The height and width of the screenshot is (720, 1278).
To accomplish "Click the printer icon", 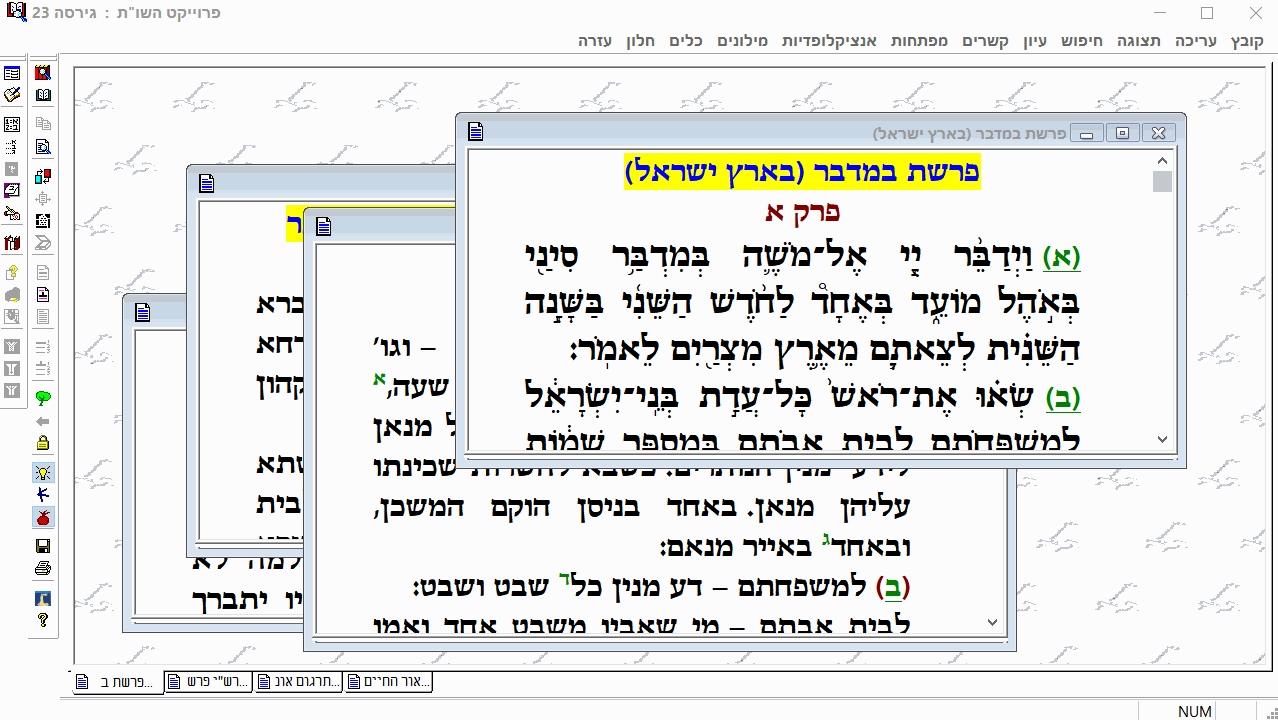I will point(43,568).
